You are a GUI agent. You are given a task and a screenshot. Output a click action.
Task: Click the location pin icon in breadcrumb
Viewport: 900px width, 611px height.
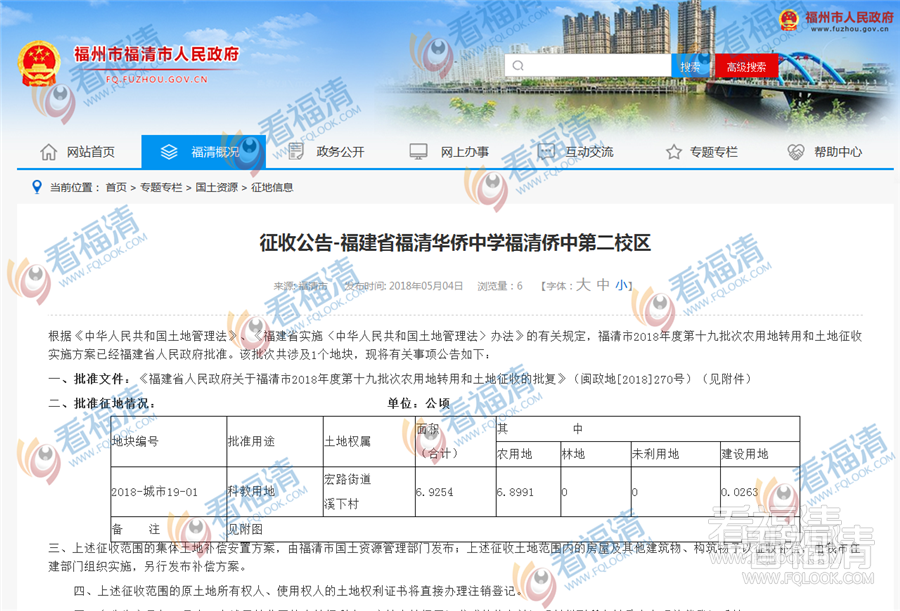tap(37, 187)
